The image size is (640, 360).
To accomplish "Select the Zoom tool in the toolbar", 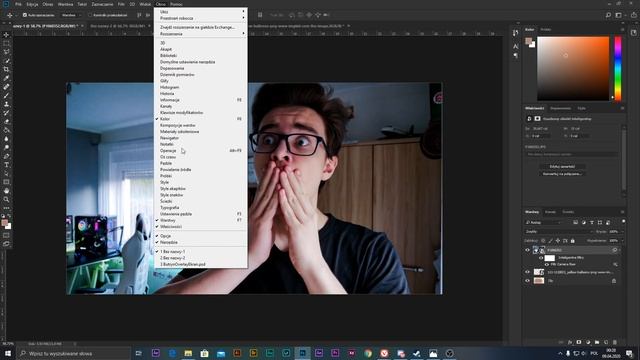I will [x=6, y=200].
